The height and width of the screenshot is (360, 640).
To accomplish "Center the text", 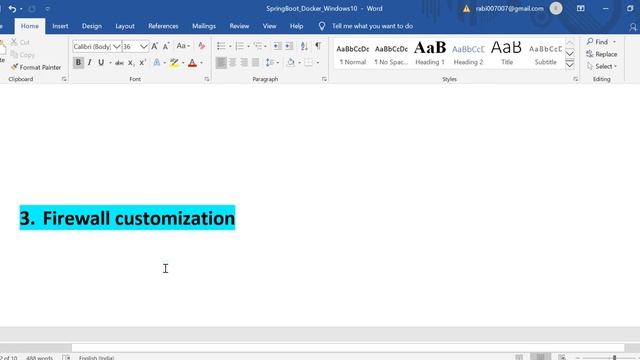I will [x=233, y=62].
